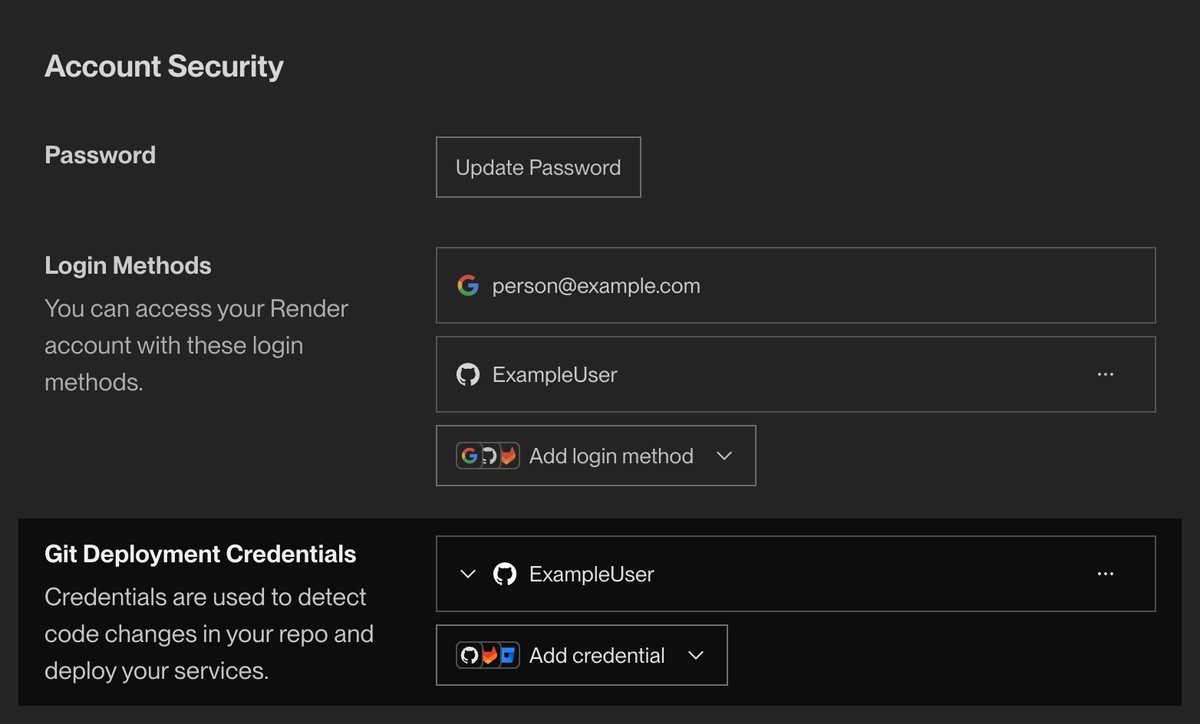Select the GitHub icon in Add login method
This screenshot has width=1200, height=724.
(x=489, y=455)
